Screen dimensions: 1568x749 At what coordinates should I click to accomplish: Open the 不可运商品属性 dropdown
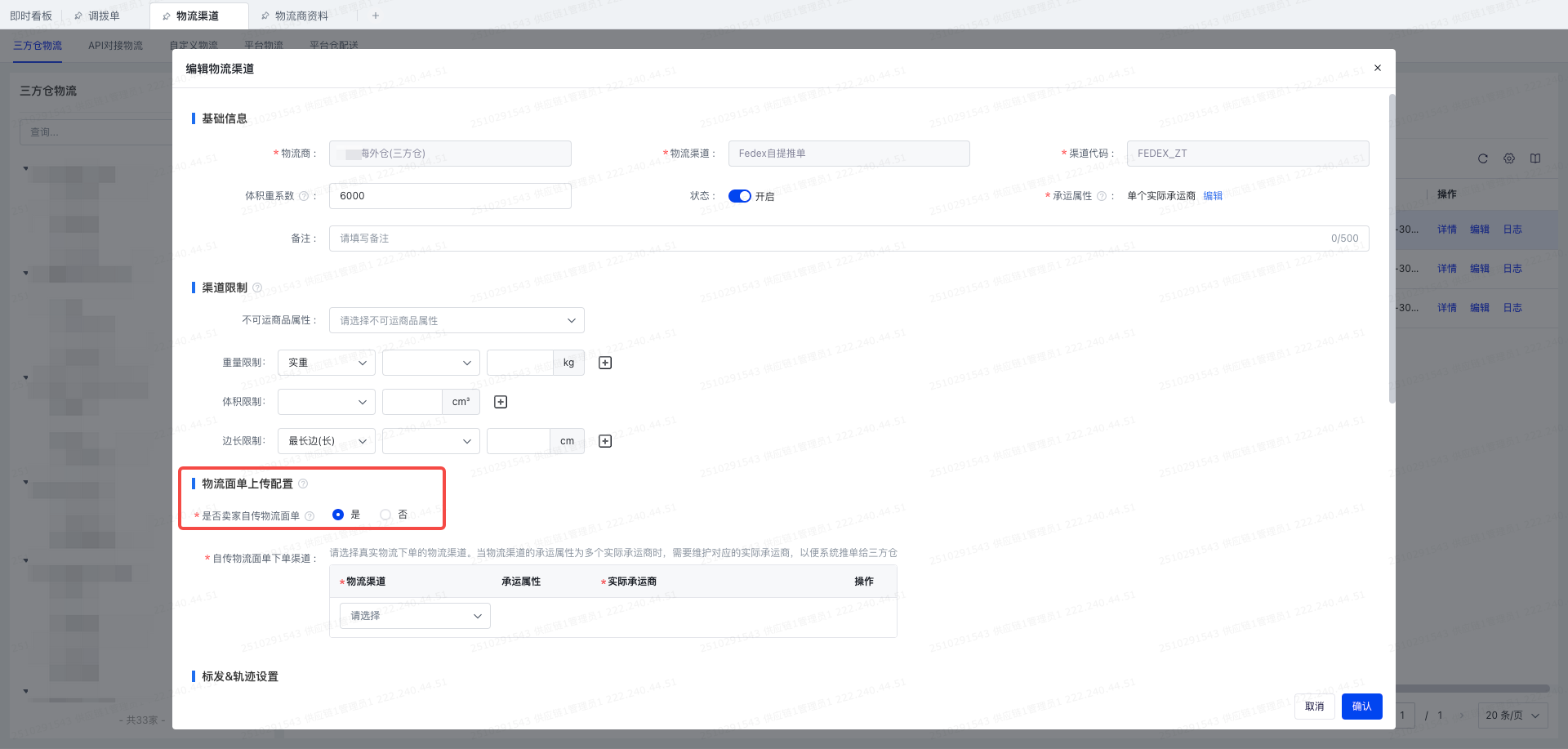(457, 320)
